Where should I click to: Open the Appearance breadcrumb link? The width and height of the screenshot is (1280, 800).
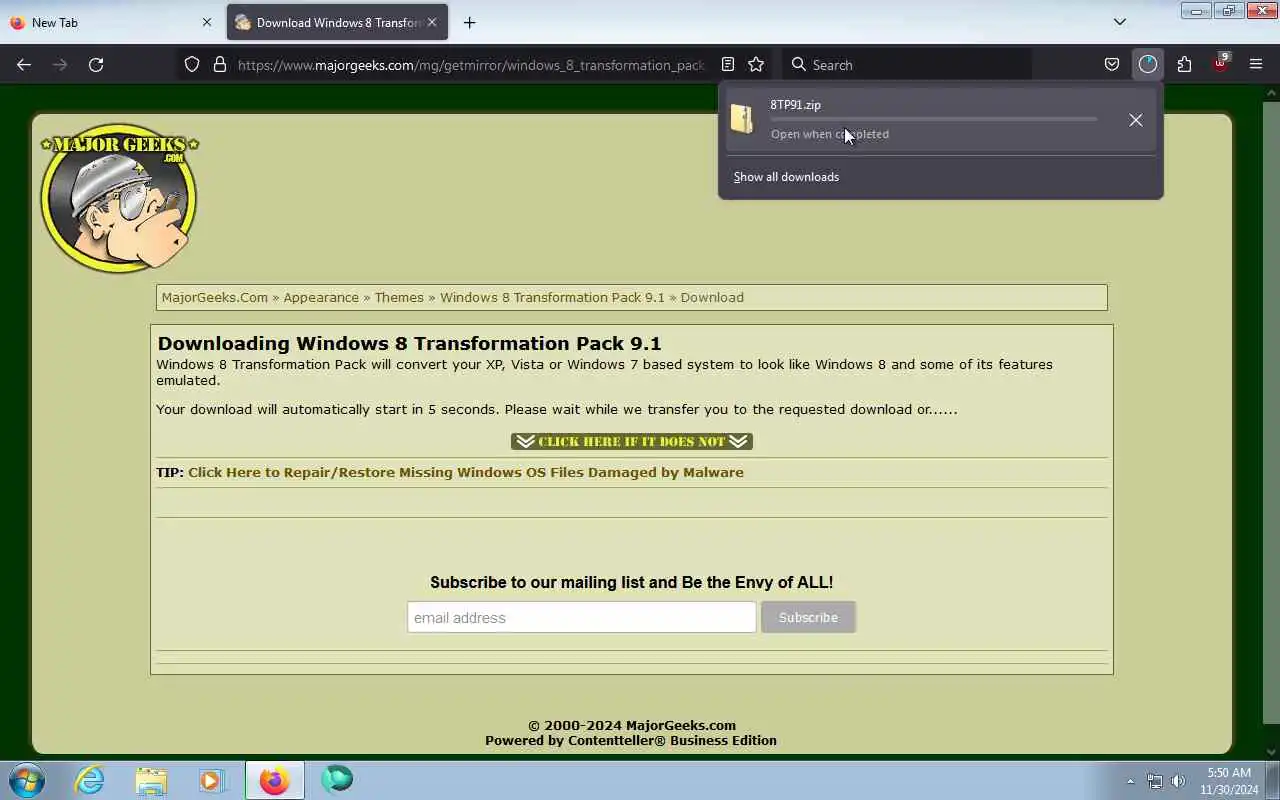(321, 297)
